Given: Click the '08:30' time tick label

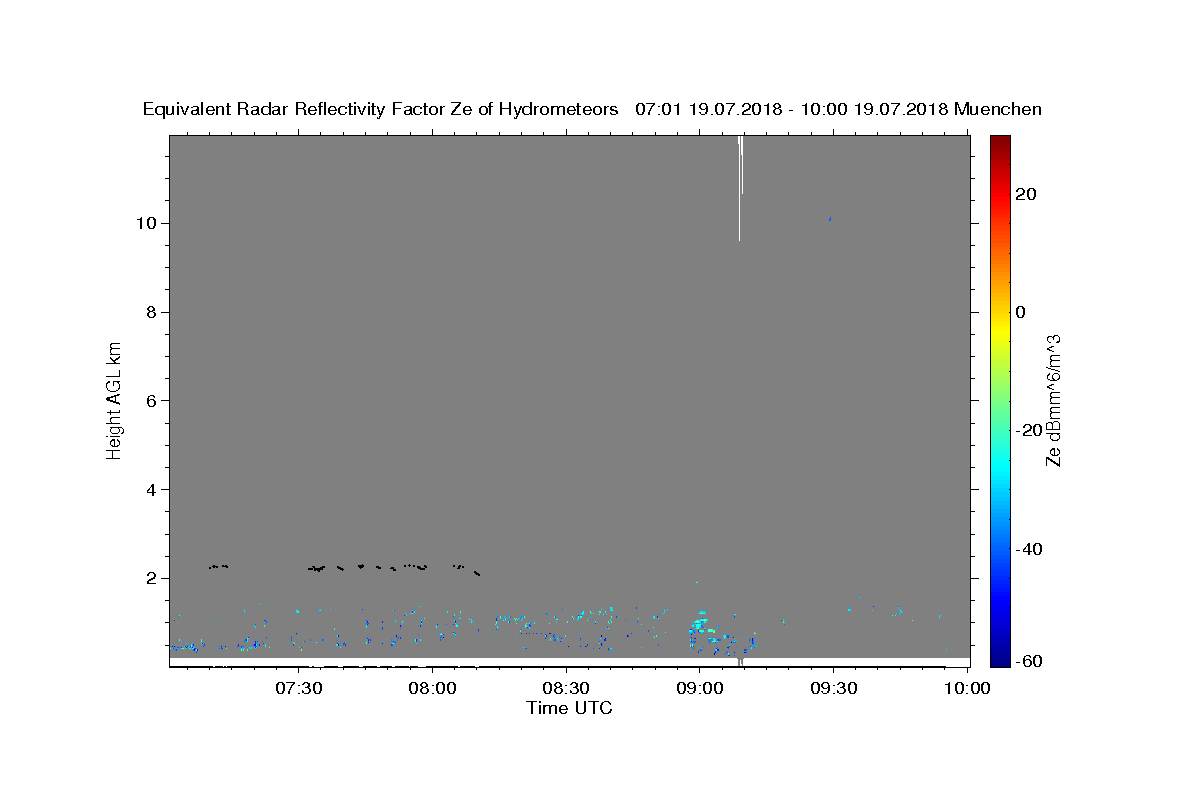Looking at the screenshot, I should [x=566, y=689].
